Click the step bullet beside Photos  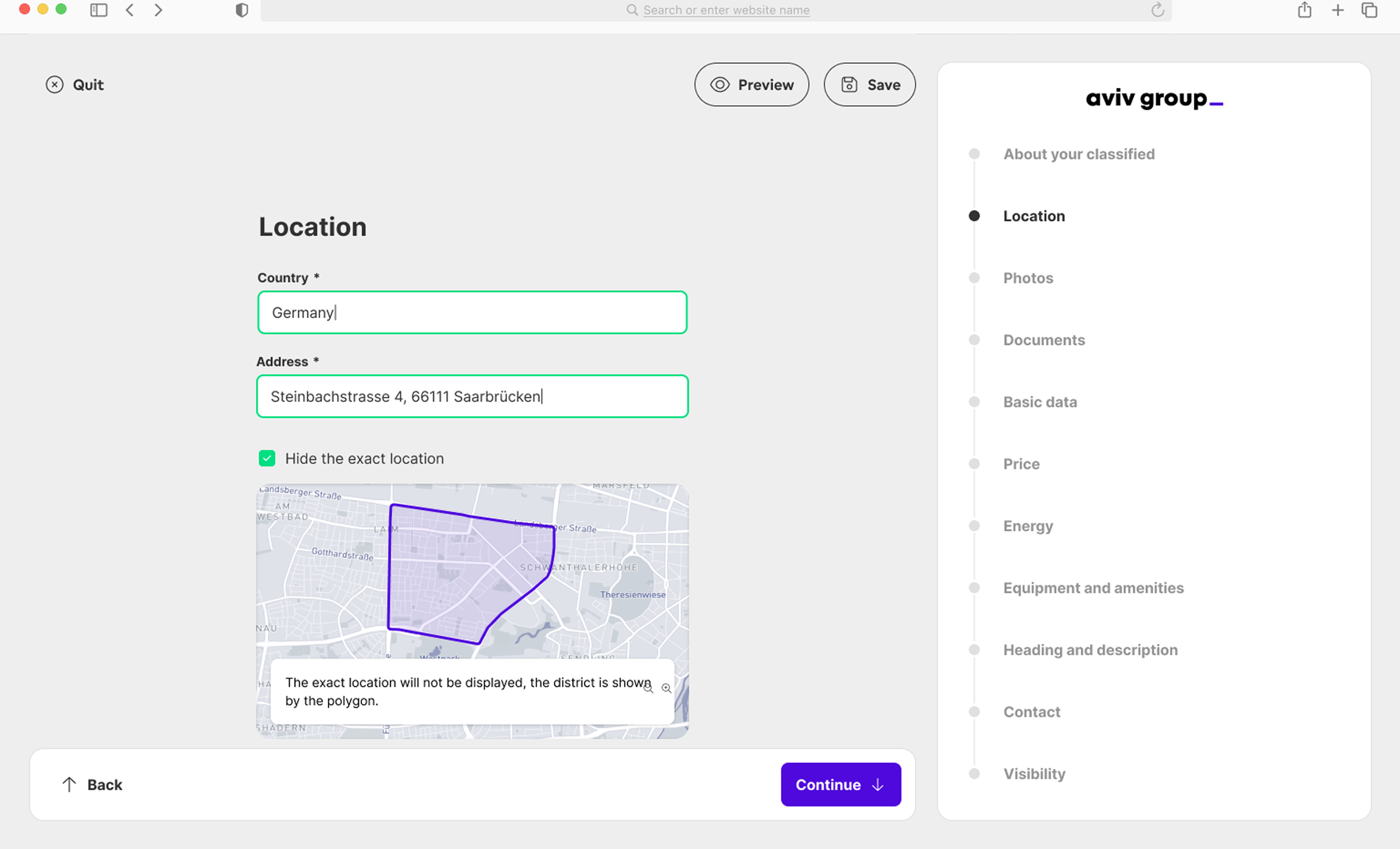point(975,278)
